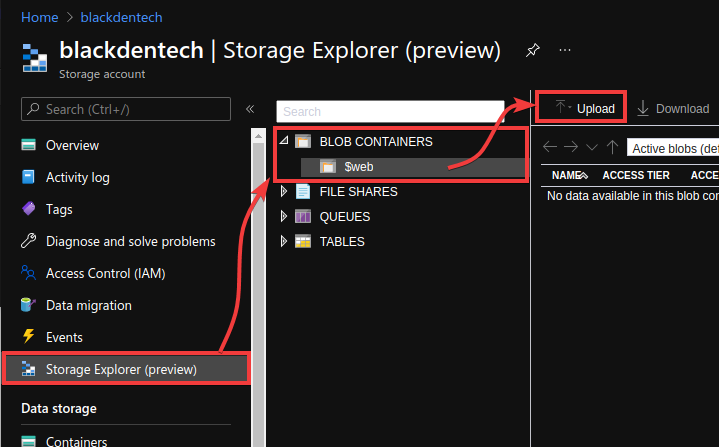This screenshot has width=719, height=447.
Task: Click the Overview icon
Action: tap(28, 145)
